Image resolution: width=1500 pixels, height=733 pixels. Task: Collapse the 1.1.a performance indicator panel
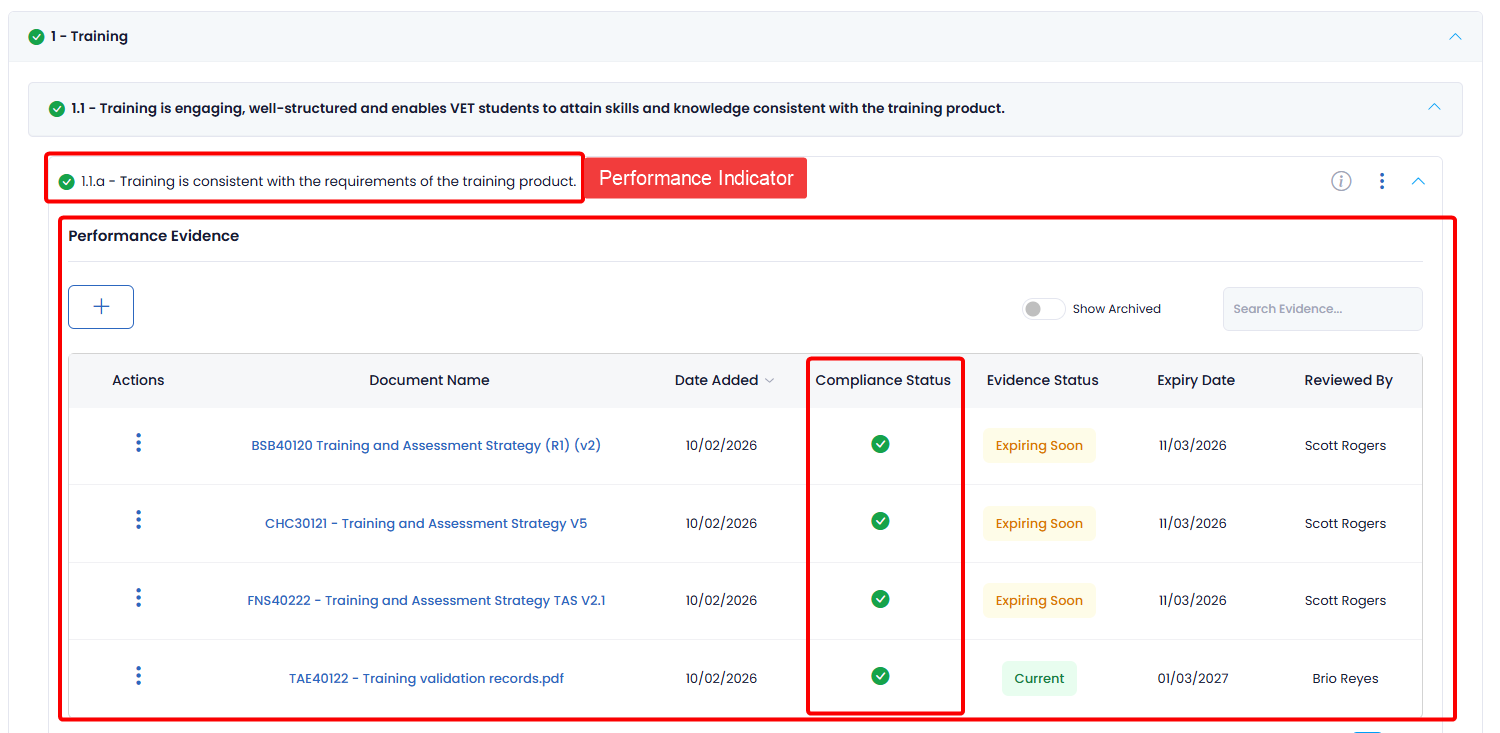pos(1418,181)
